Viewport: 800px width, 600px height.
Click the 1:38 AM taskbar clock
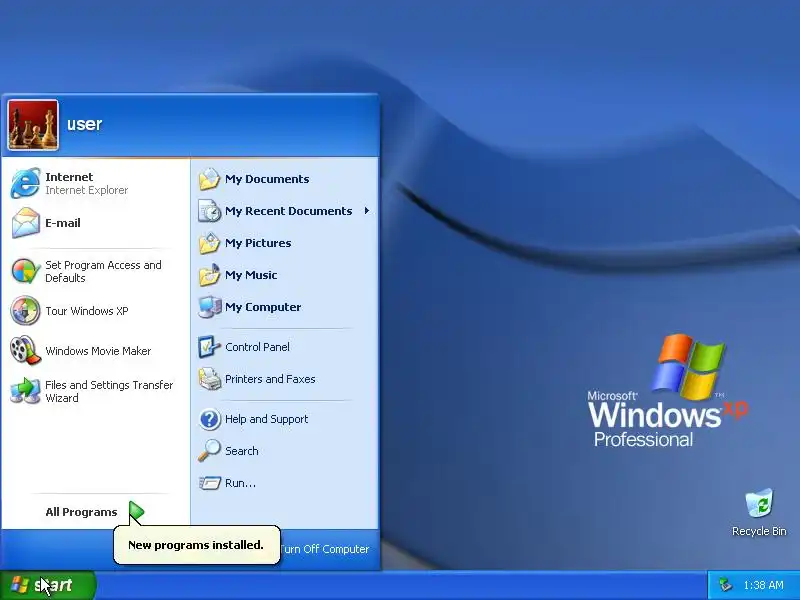point(763,585)
